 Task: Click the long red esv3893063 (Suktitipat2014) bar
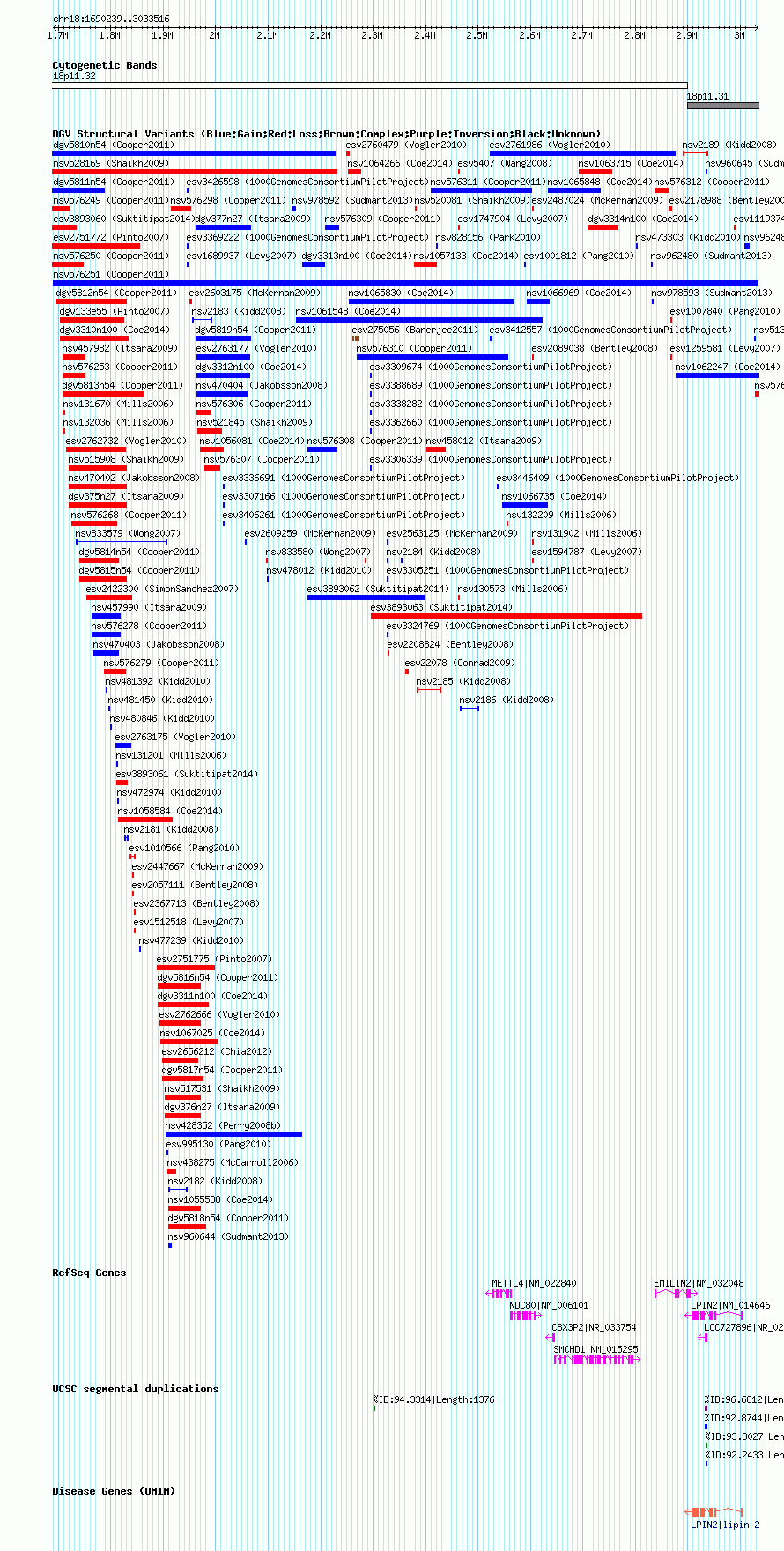click(507, 616)
